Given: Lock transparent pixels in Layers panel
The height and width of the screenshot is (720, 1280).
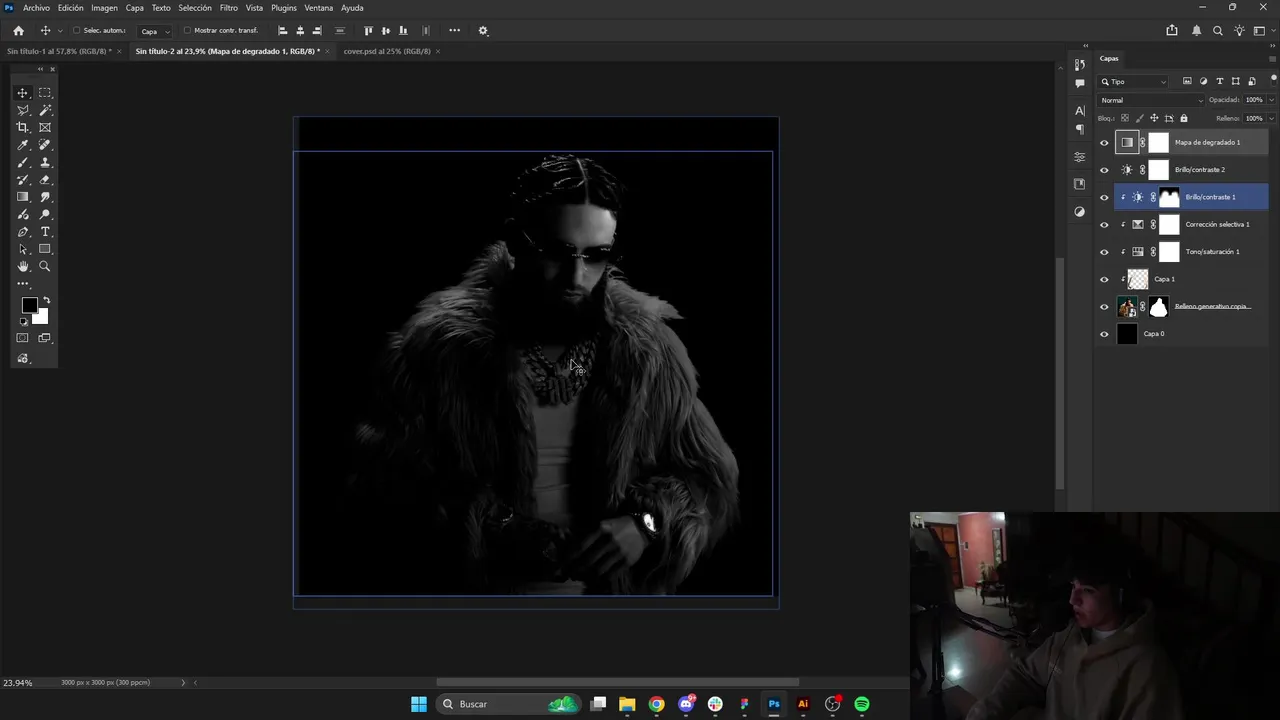Looking at the screenshot, I should point(1123,118).
